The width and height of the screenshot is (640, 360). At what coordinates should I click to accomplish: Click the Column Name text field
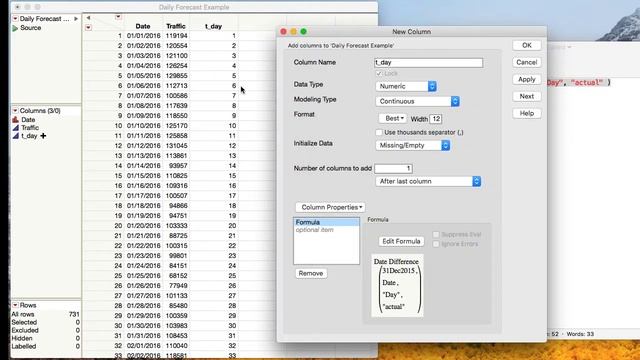429,62
